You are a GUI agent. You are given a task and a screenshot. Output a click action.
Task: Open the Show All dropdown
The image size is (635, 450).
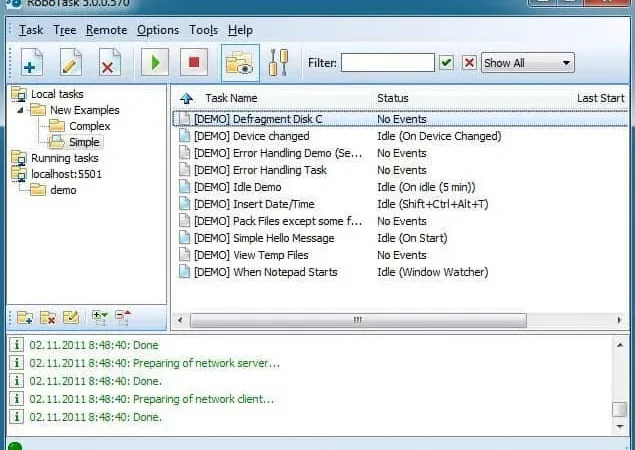tap(528, 63)
